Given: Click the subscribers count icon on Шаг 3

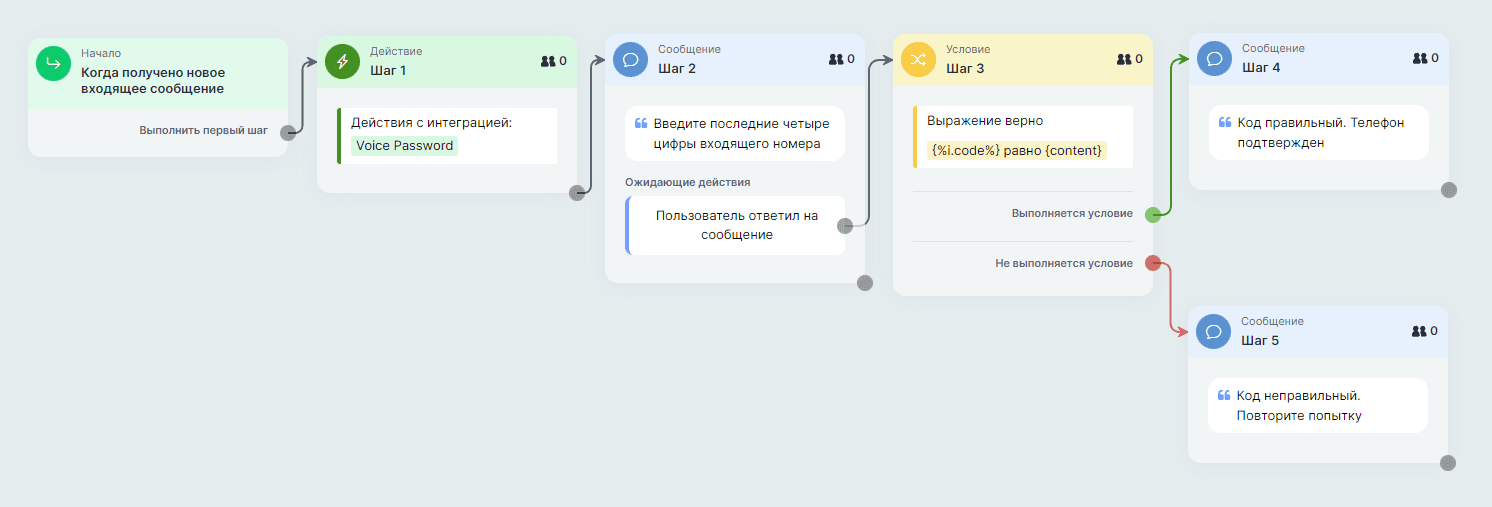Looking at the screenshot, I should 1123,59.
